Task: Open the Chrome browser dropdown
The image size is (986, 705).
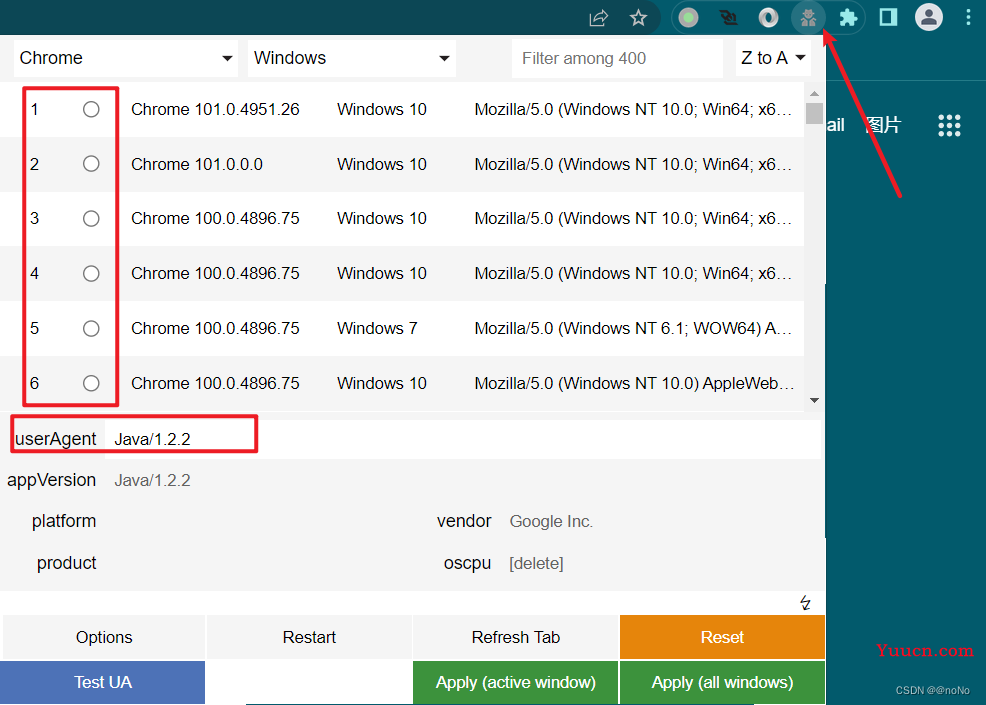Action: coord(126,58)
